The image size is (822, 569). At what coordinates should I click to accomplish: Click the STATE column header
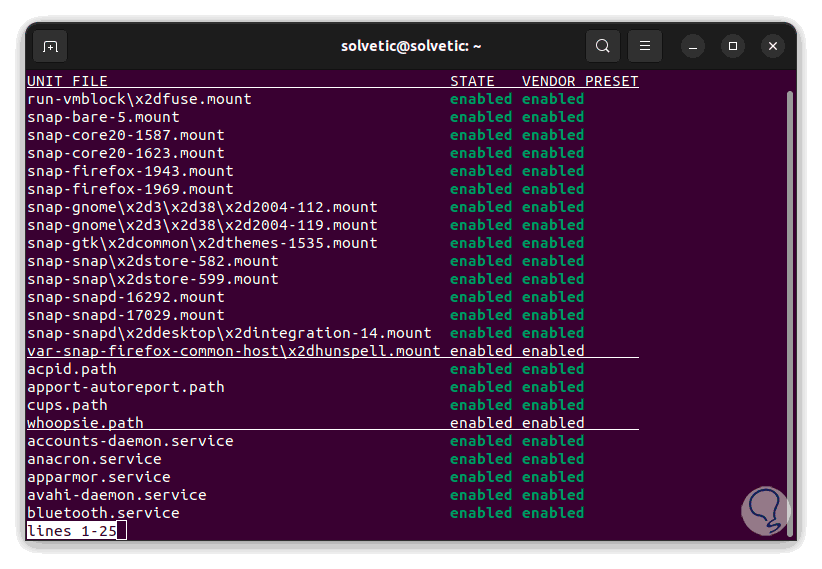point(472,81)
